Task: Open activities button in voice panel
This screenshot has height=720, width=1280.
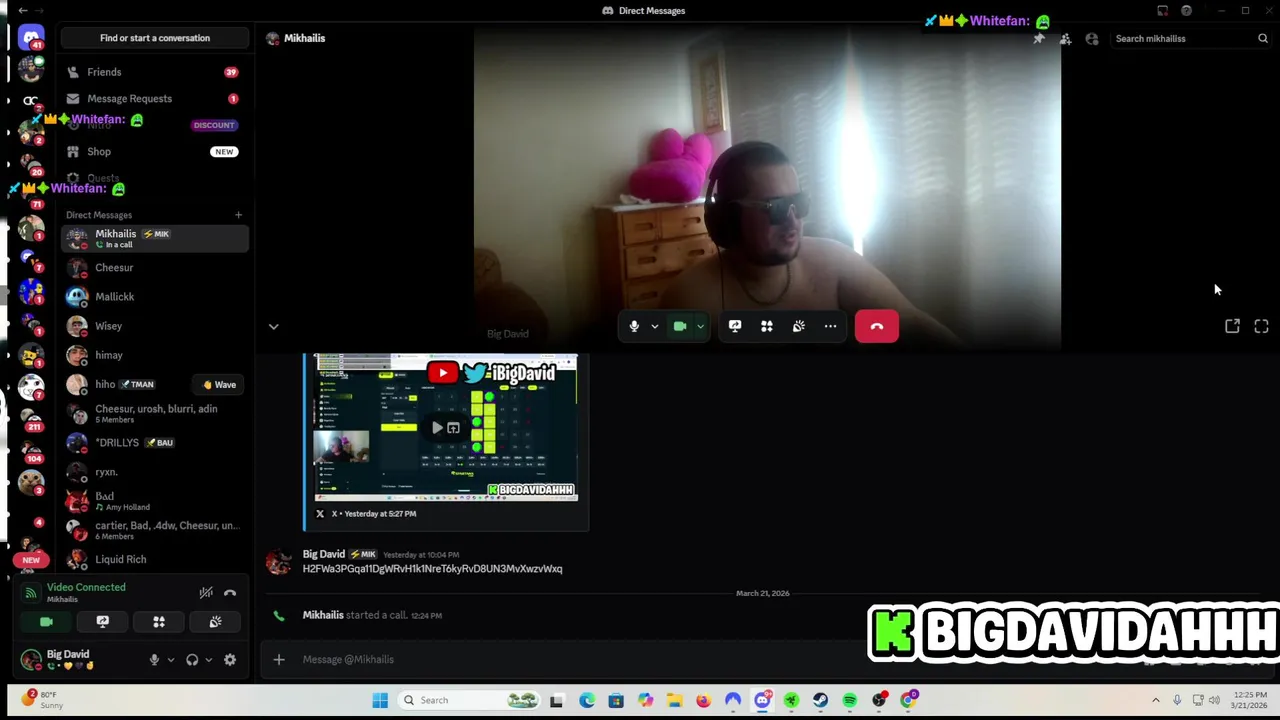Action: 159,621
